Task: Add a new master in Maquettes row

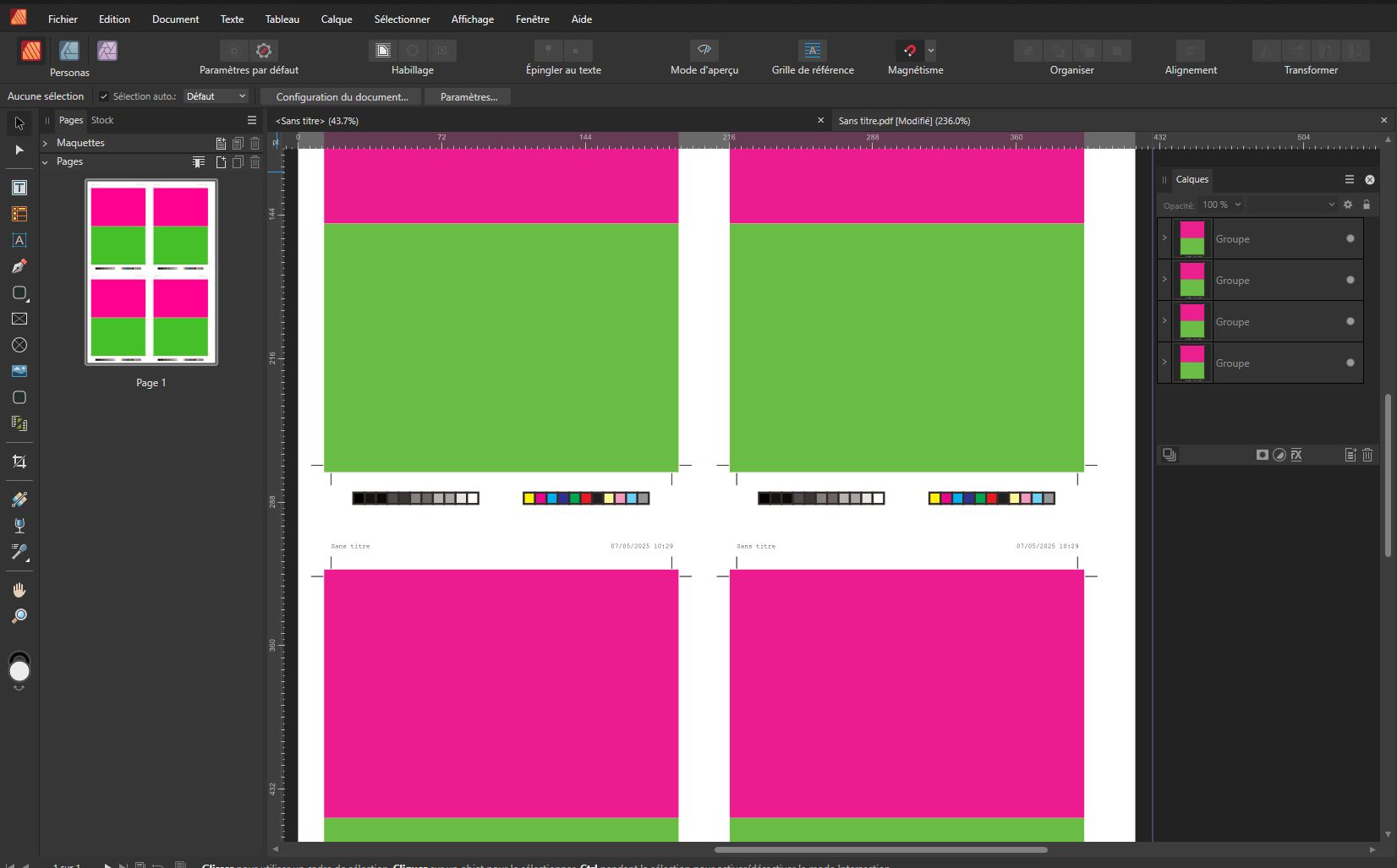Action: pos(221,144)
